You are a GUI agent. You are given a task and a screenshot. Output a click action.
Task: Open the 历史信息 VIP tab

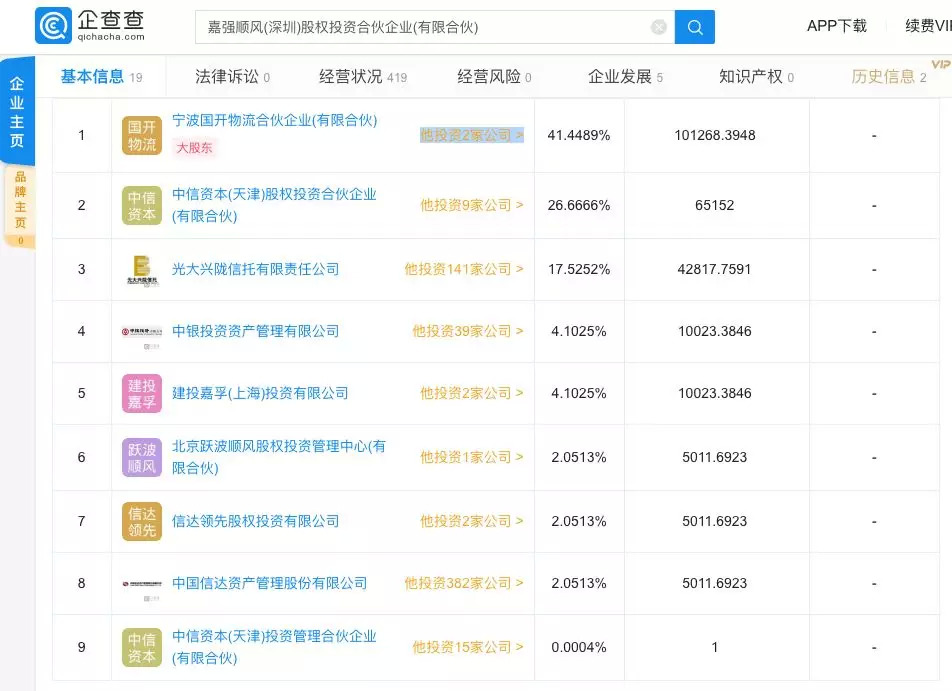coord(889,77)
